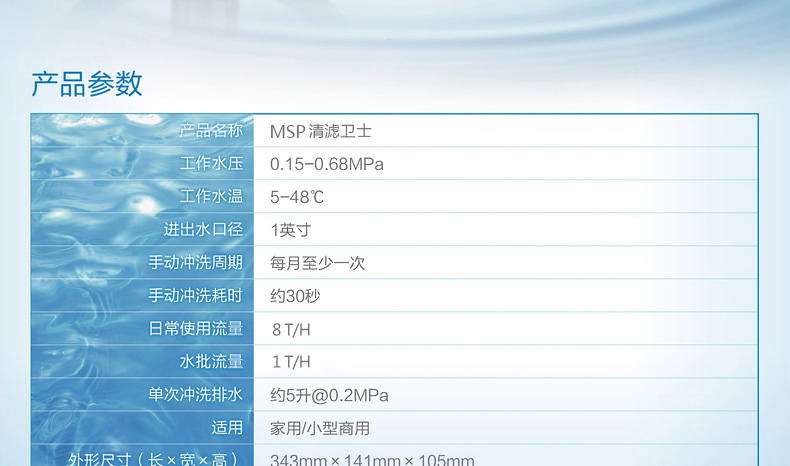The width and height of the screenshot is (790, 466).
Task: Click the value 每月至少一次
Action: (317, 263)
